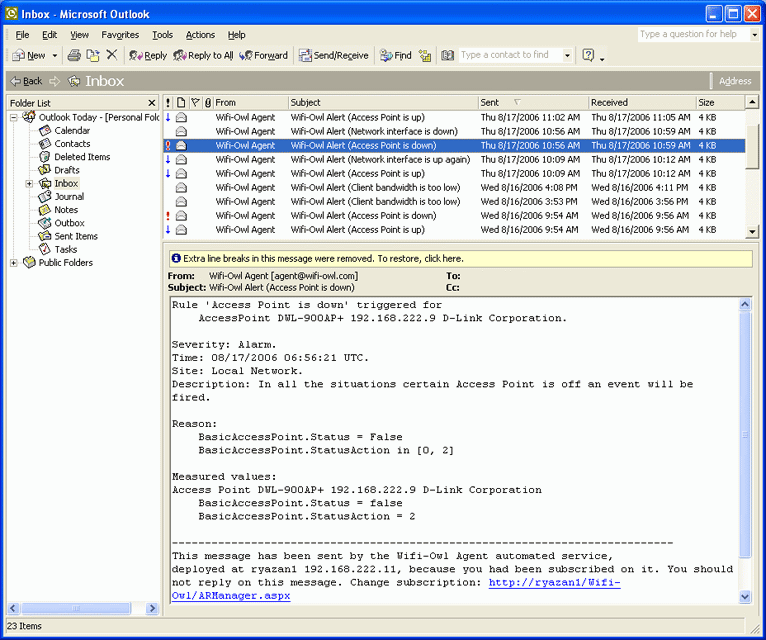Click reading pane scroll down button
This screenshot has height=640, width=766.
(745, 596)
